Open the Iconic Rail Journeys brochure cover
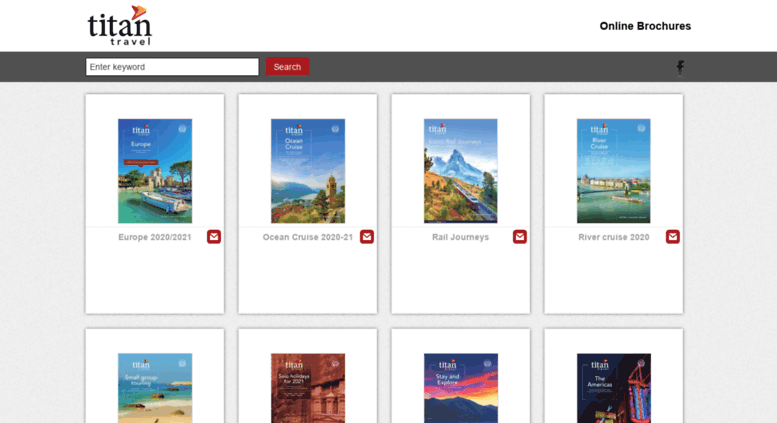The image size is (777, 423). click(461, 171)
